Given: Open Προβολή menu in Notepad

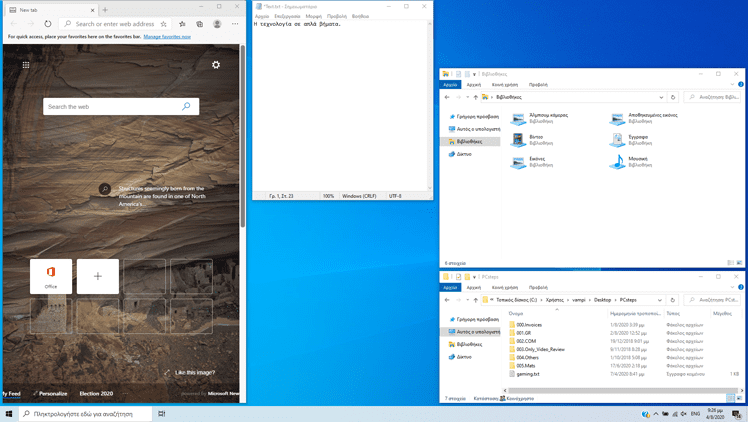Looking at the screenshot, I should pyautogui.click(x=337, y=16).
